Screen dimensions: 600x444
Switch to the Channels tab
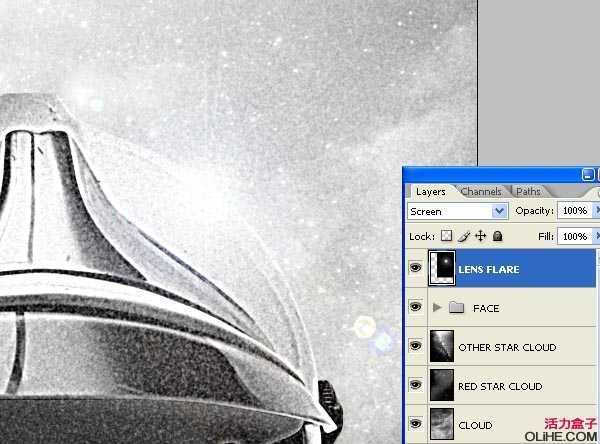pos(481,191)
